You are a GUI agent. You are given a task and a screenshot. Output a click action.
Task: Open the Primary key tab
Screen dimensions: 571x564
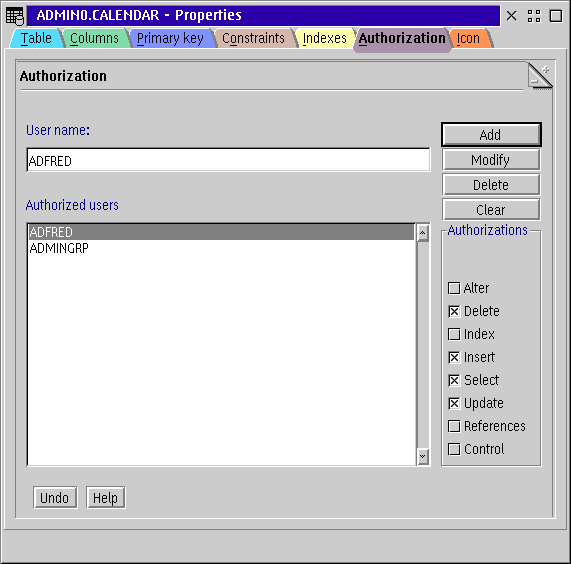(170, 38)
